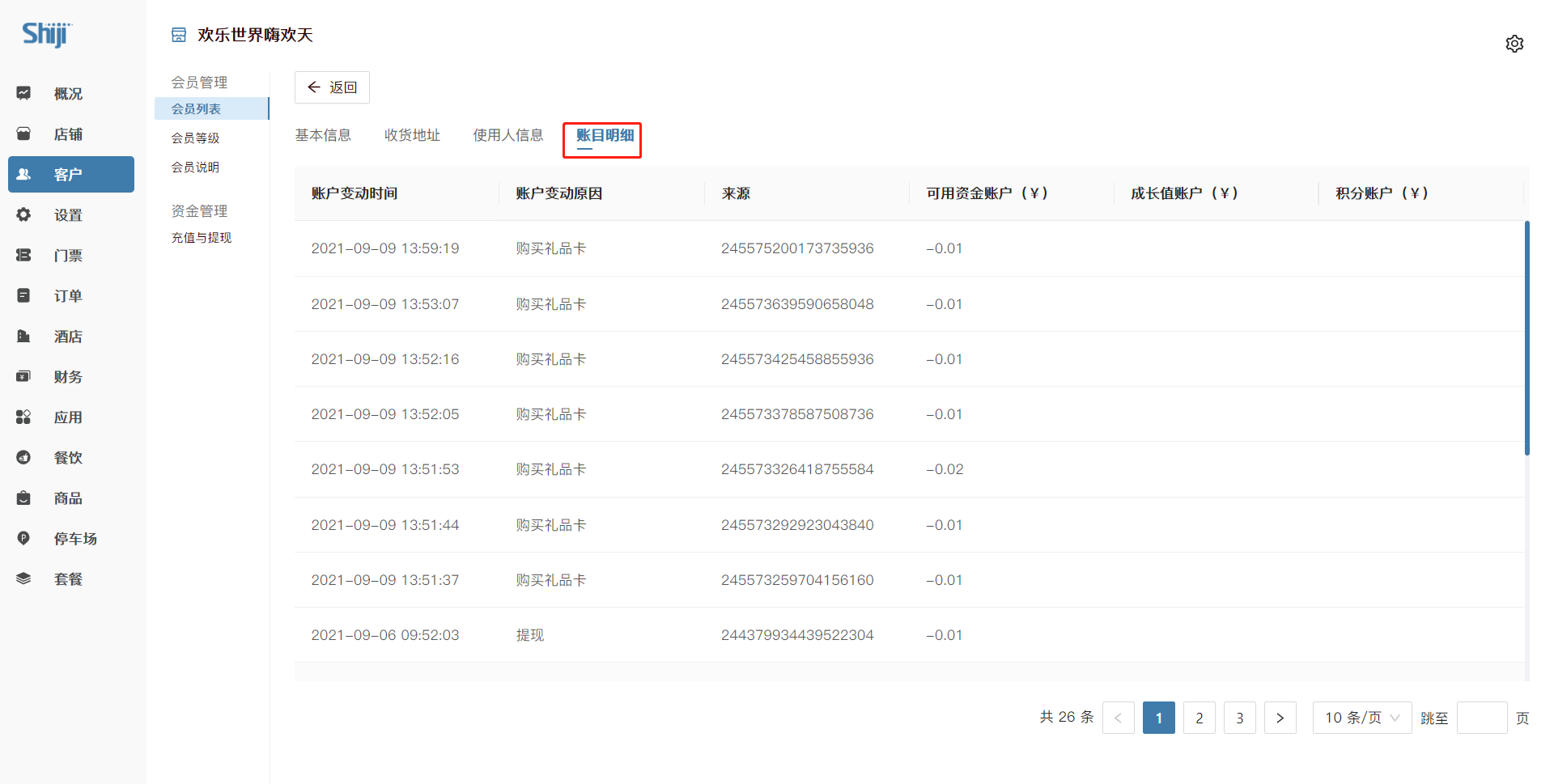Click the table vertical scrollbar
This screenshot has height=784, width=1554.
tap(1526, 338)
